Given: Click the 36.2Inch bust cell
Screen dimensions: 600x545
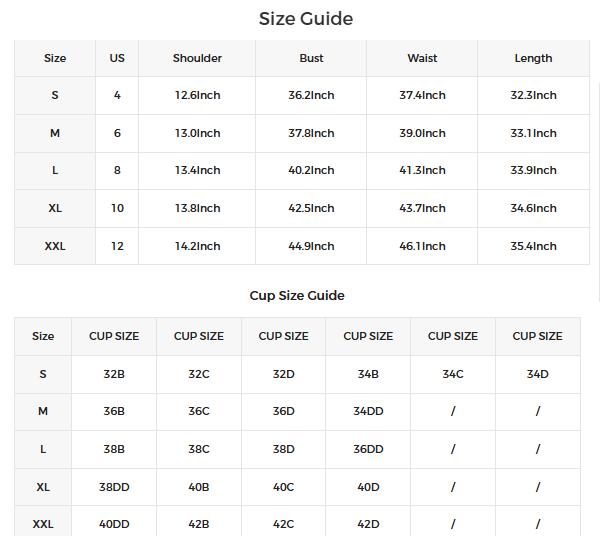Looking at the screenshot, I should [311, 95].
